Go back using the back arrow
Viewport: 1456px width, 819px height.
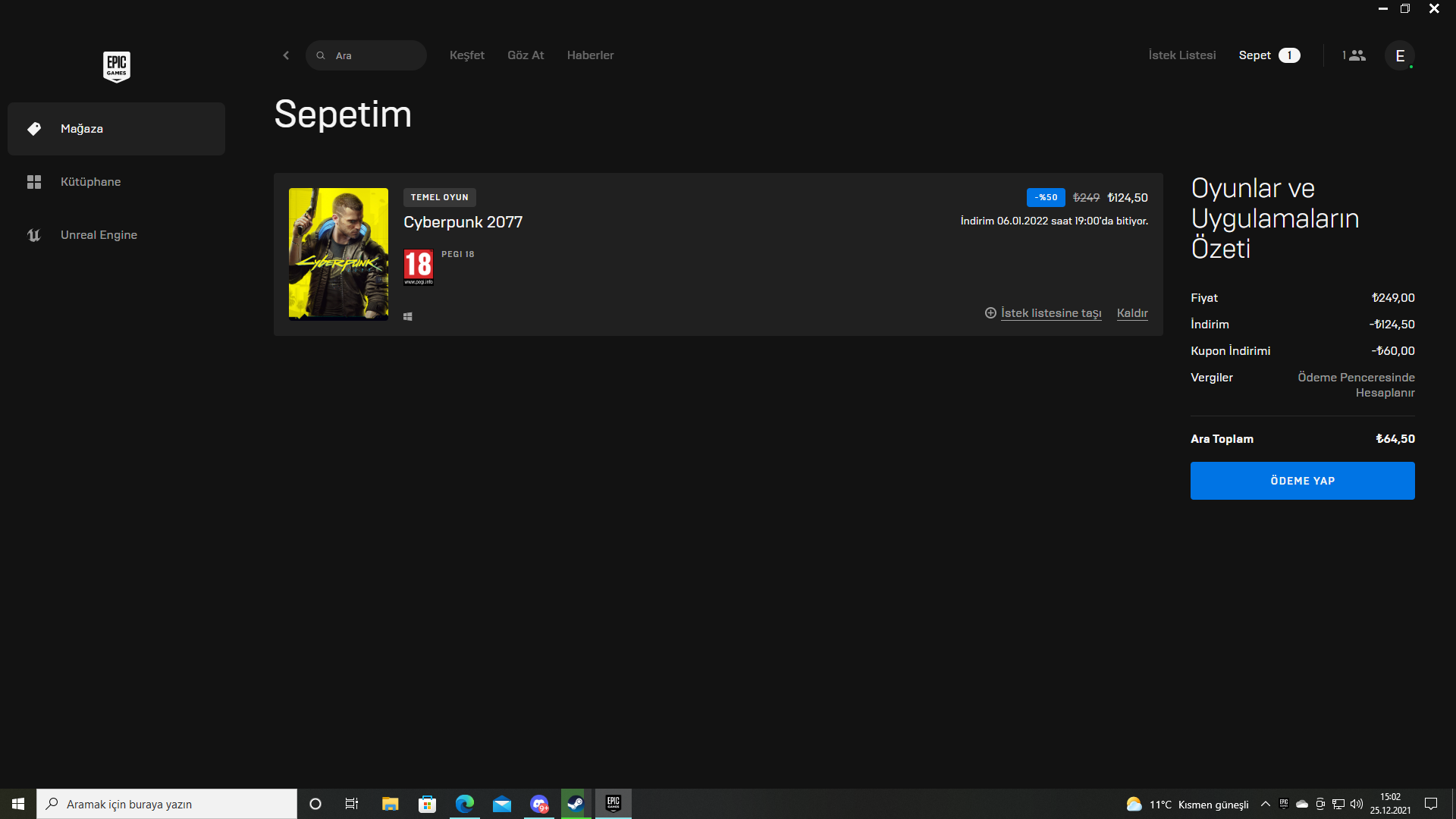pos(286,55)
